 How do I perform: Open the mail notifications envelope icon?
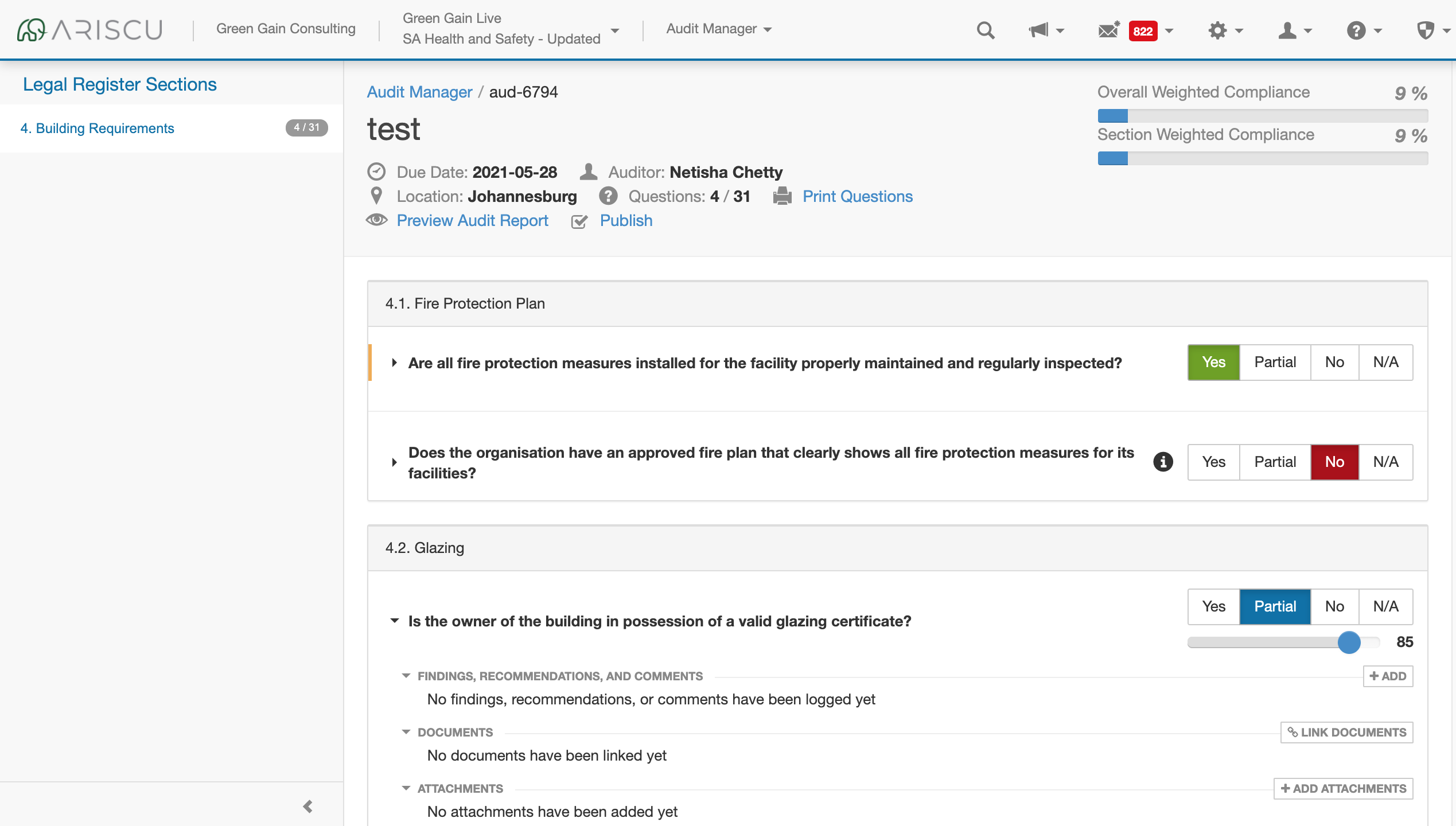coord(1108,30)
